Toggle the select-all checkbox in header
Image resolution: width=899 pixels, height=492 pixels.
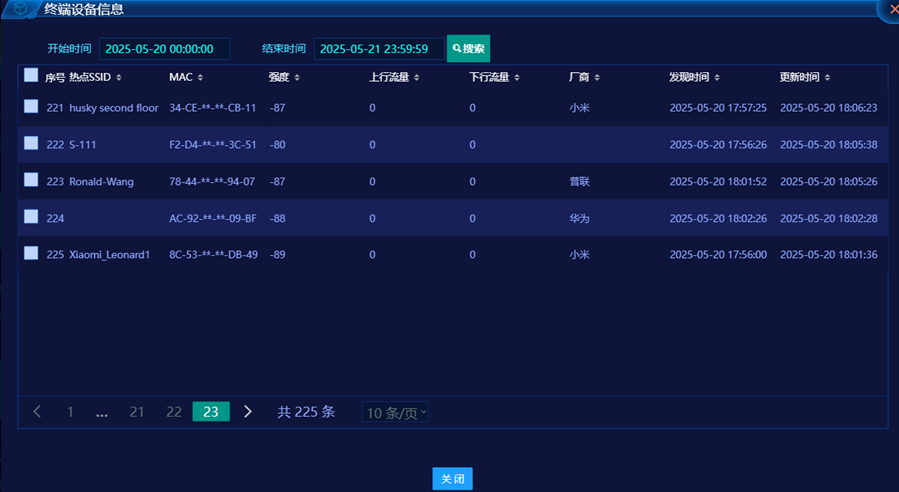coord(31,75)
